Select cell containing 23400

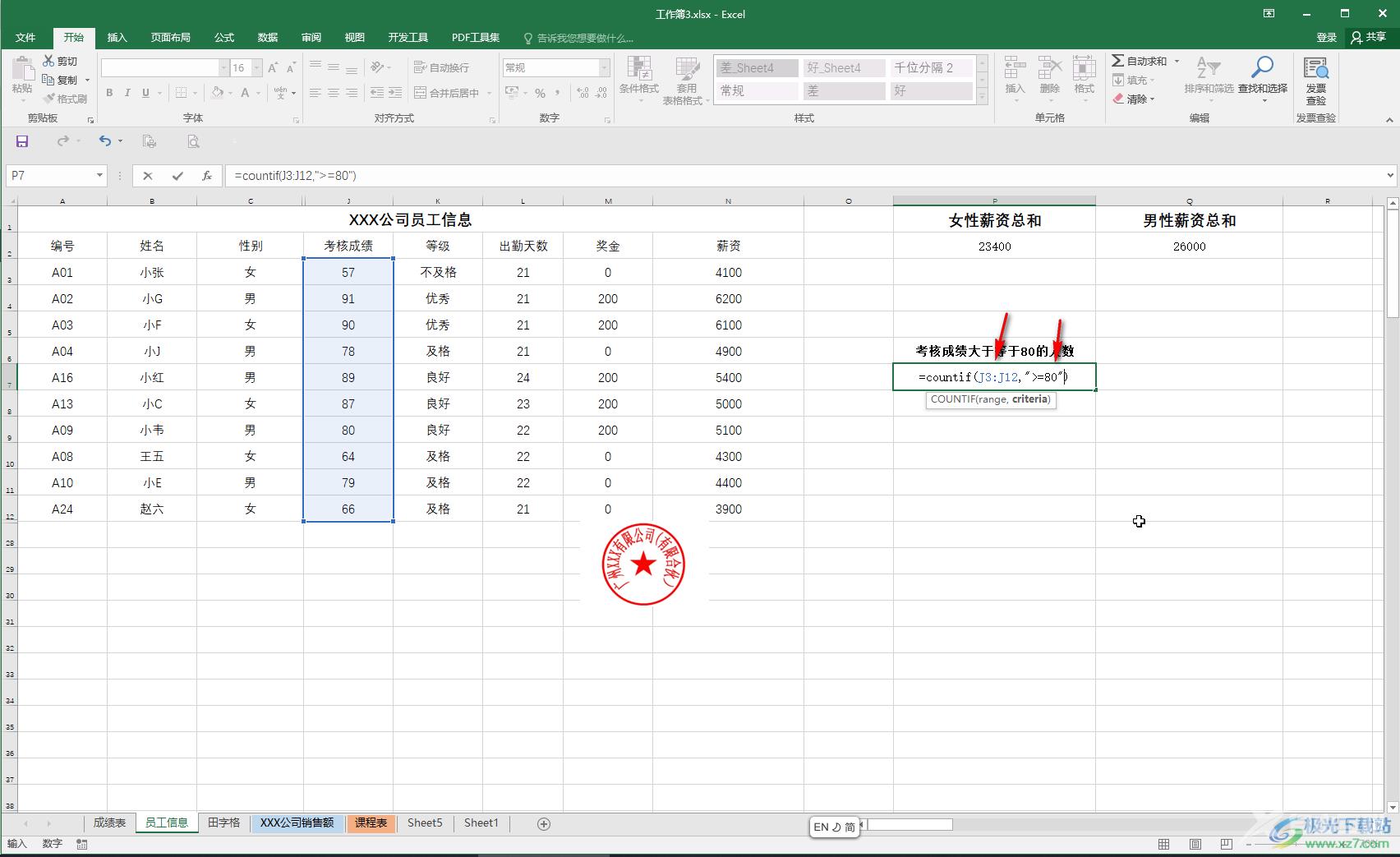coord(994,246)
